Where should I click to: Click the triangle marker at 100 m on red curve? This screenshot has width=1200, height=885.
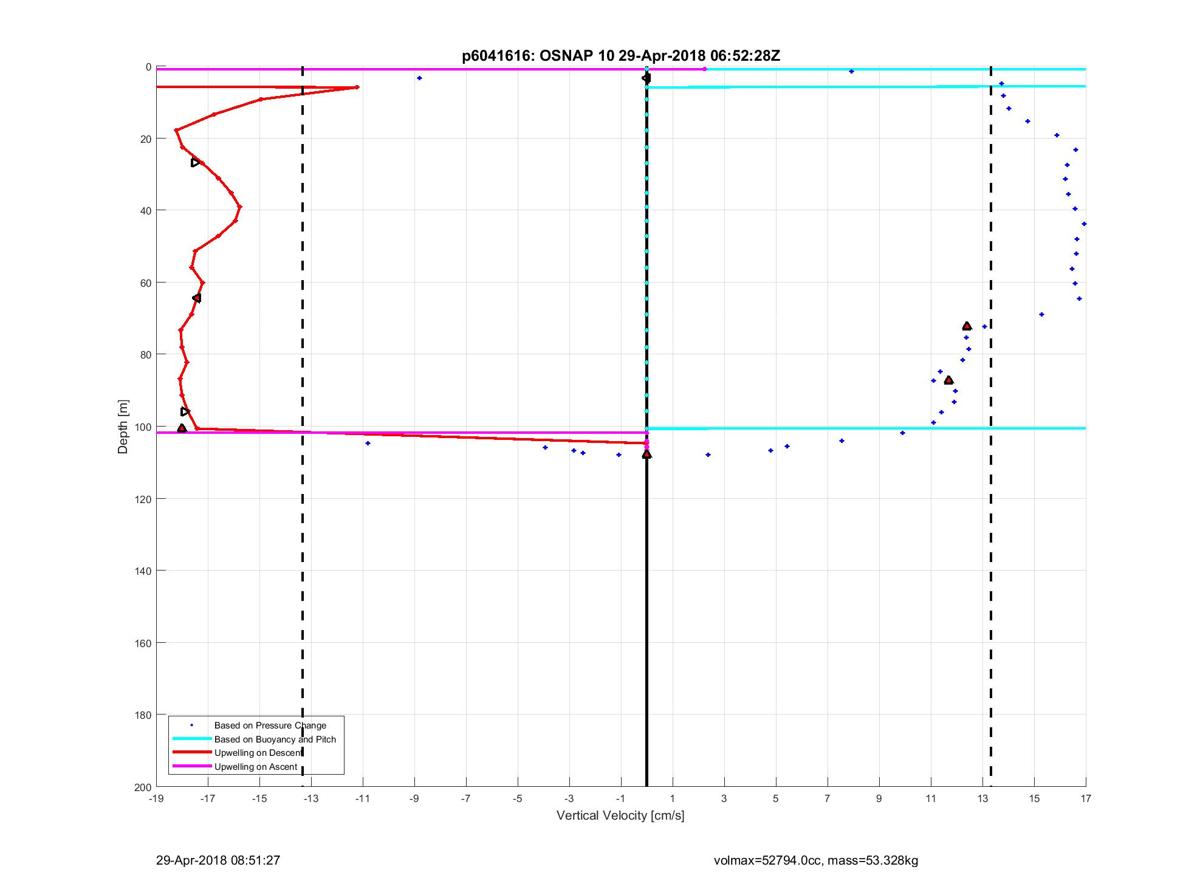click(182, 428)
